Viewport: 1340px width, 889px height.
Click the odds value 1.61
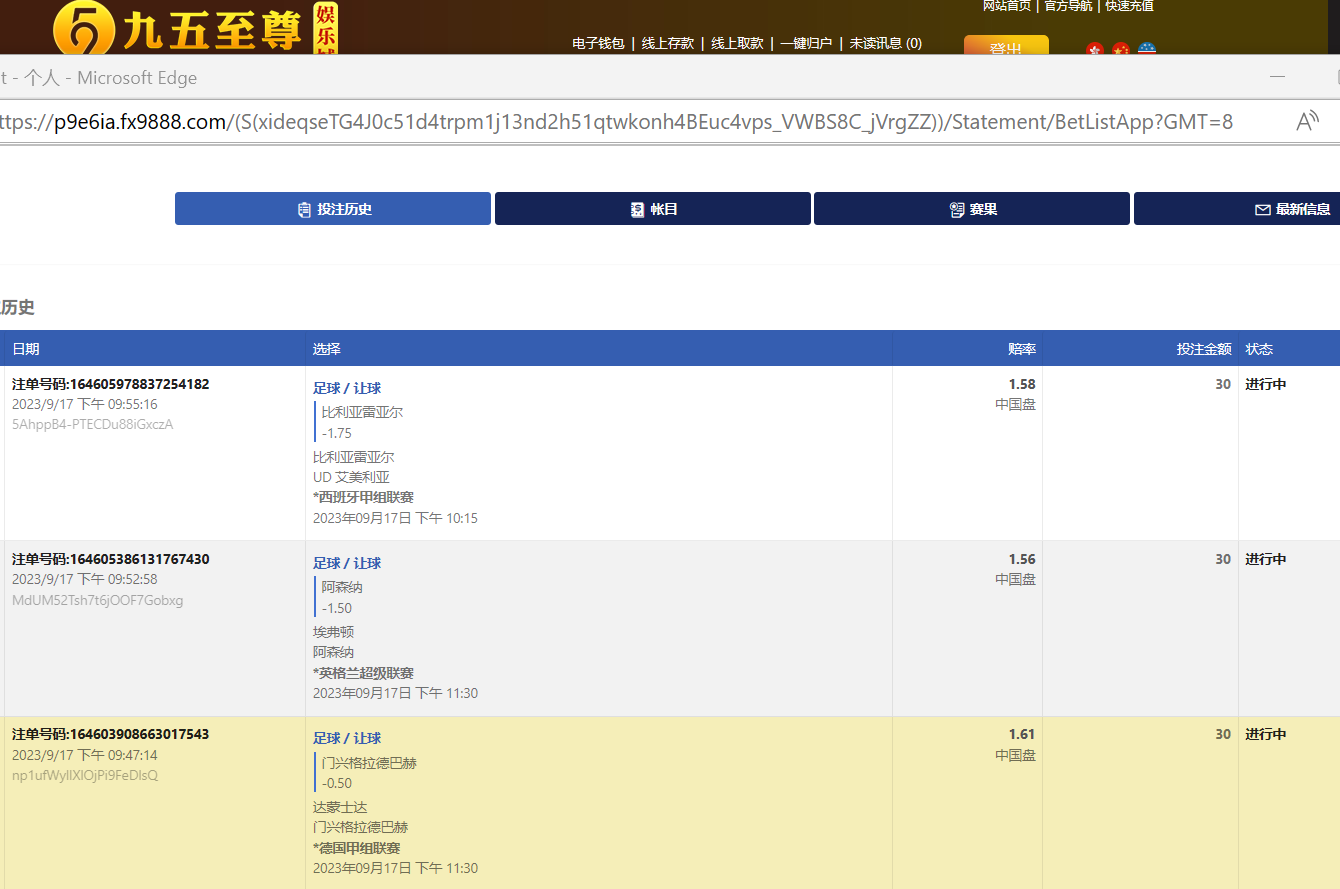1022,734
